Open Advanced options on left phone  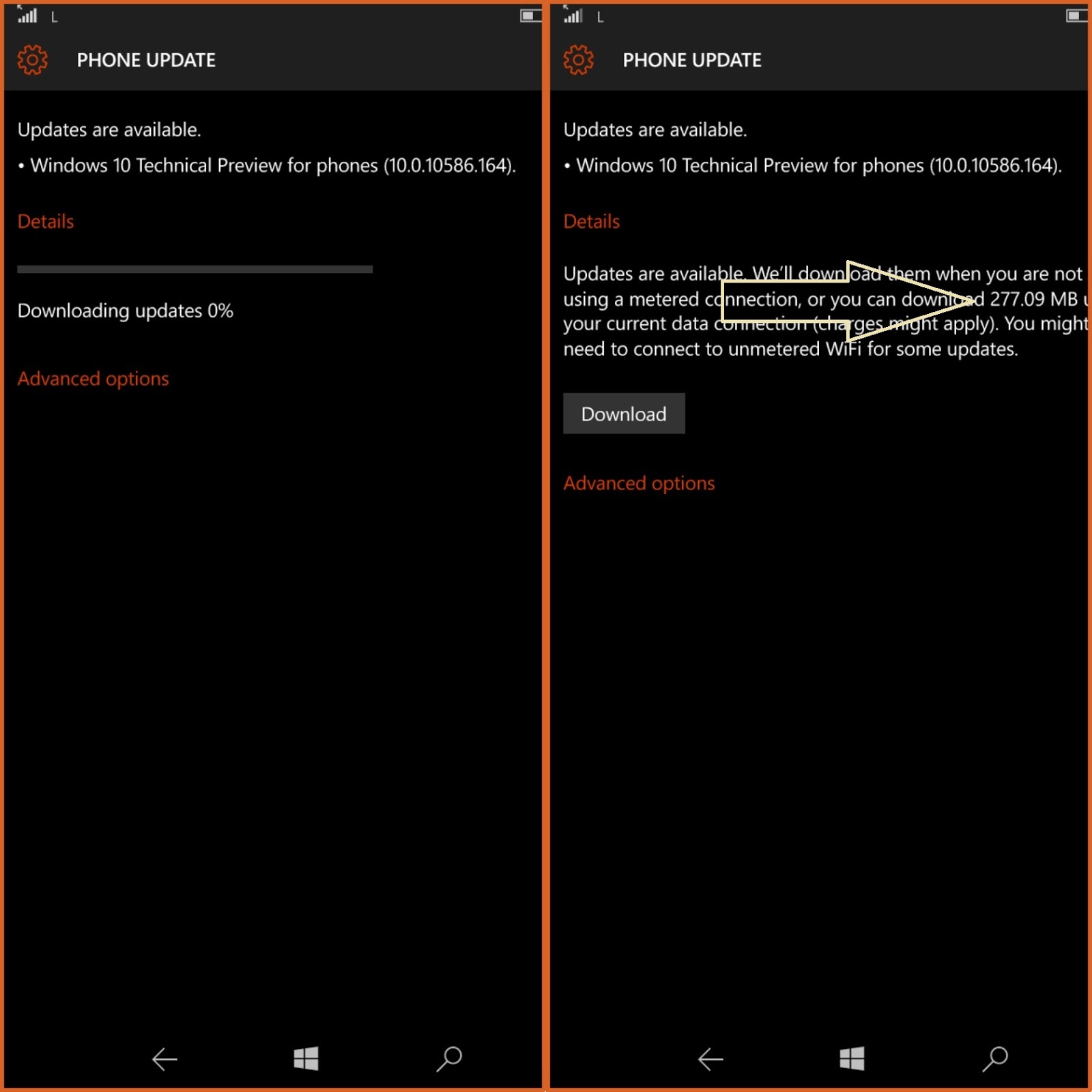(93, 379)
